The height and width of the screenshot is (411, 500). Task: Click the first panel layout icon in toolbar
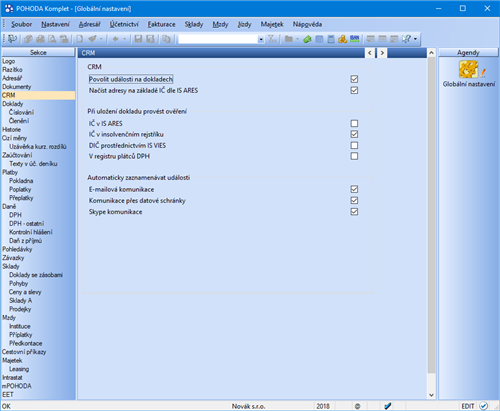click(x=370, y=39)
